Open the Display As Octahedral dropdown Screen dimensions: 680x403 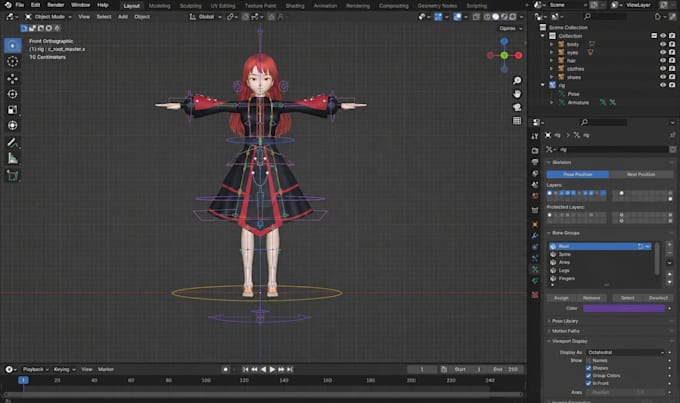(626, 353)
